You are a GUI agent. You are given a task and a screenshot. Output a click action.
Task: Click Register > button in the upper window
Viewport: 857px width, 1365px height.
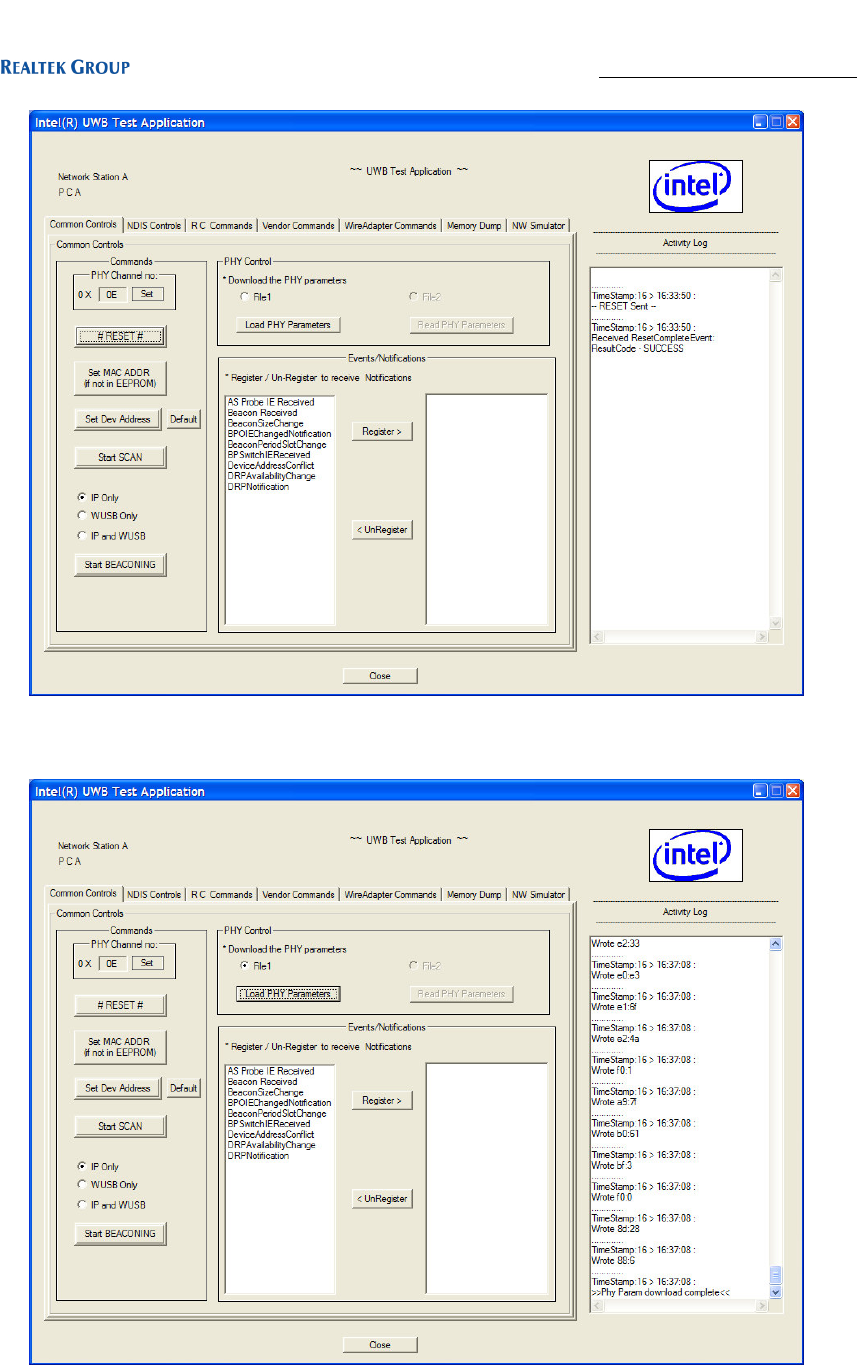coord(382,431)
